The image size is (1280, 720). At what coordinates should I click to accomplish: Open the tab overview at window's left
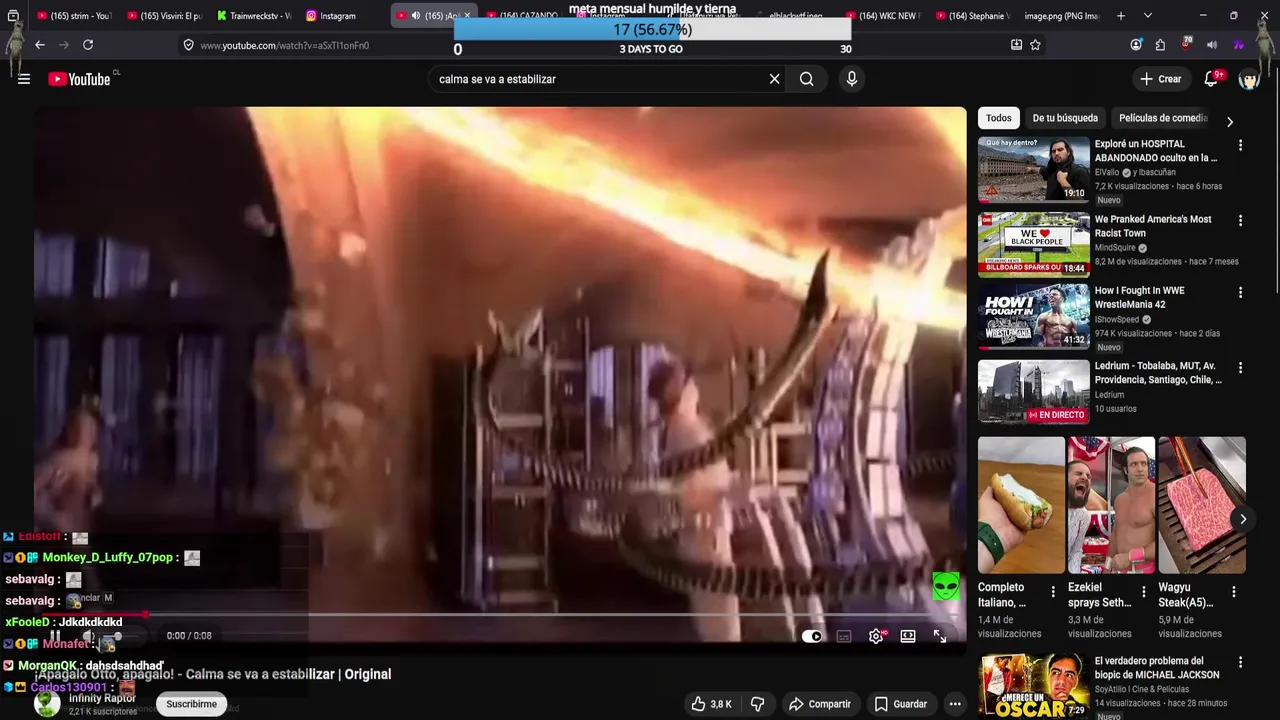[x=13, y=16]
